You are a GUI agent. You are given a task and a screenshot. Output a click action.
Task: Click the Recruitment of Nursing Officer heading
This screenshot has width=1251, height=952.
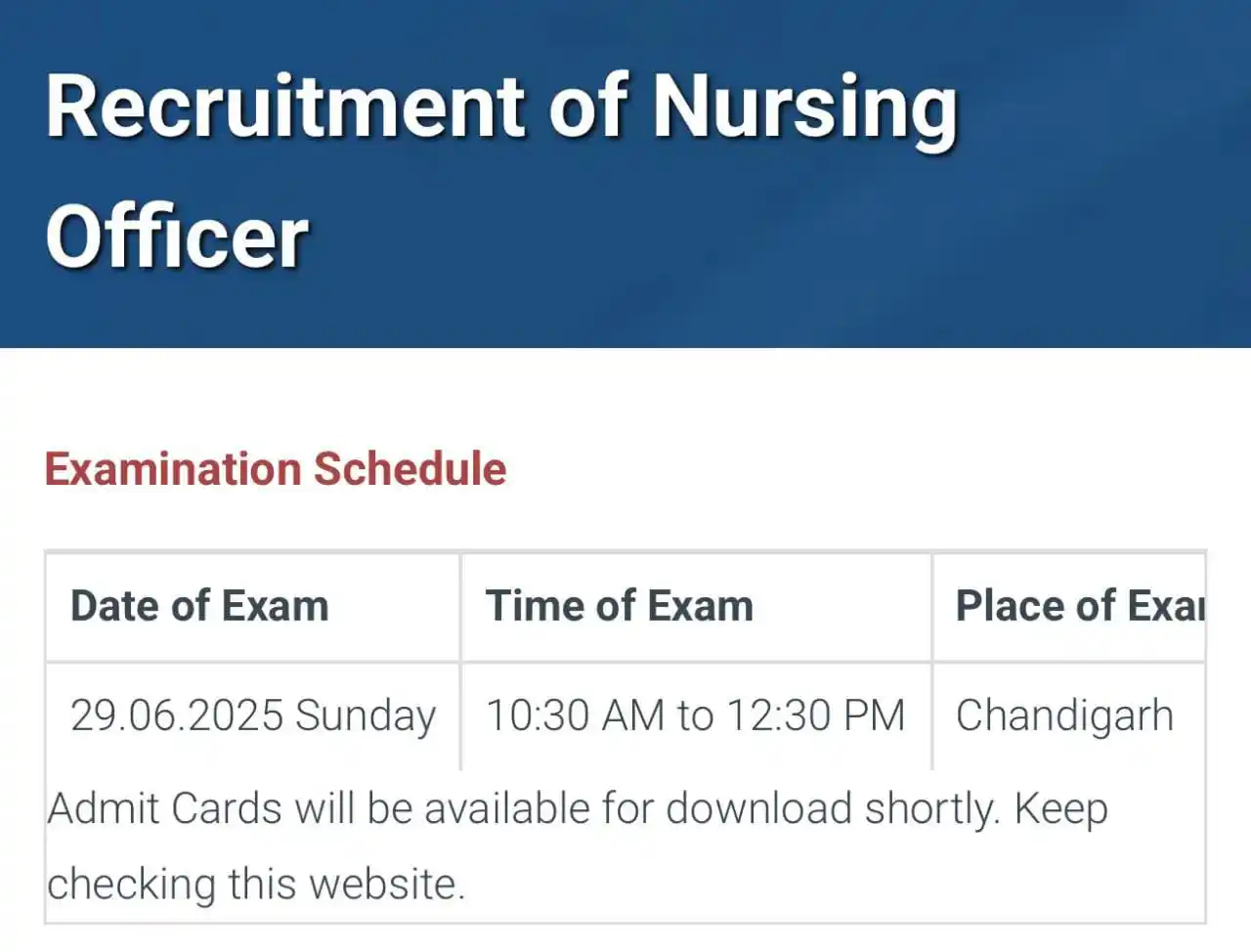[501, 171]
